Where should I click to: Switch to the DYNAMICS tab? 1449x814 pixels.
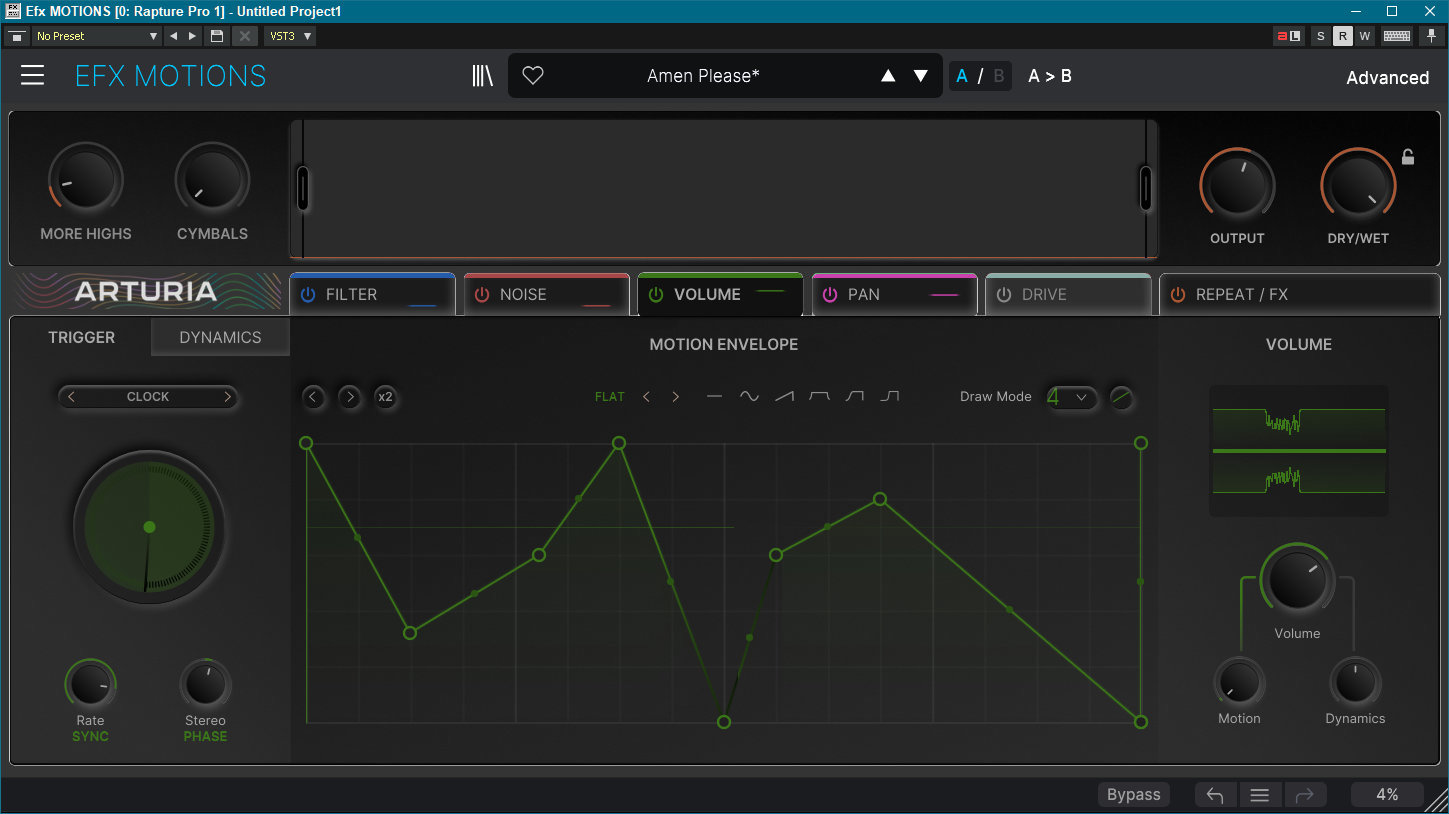[x=220, y=337]
